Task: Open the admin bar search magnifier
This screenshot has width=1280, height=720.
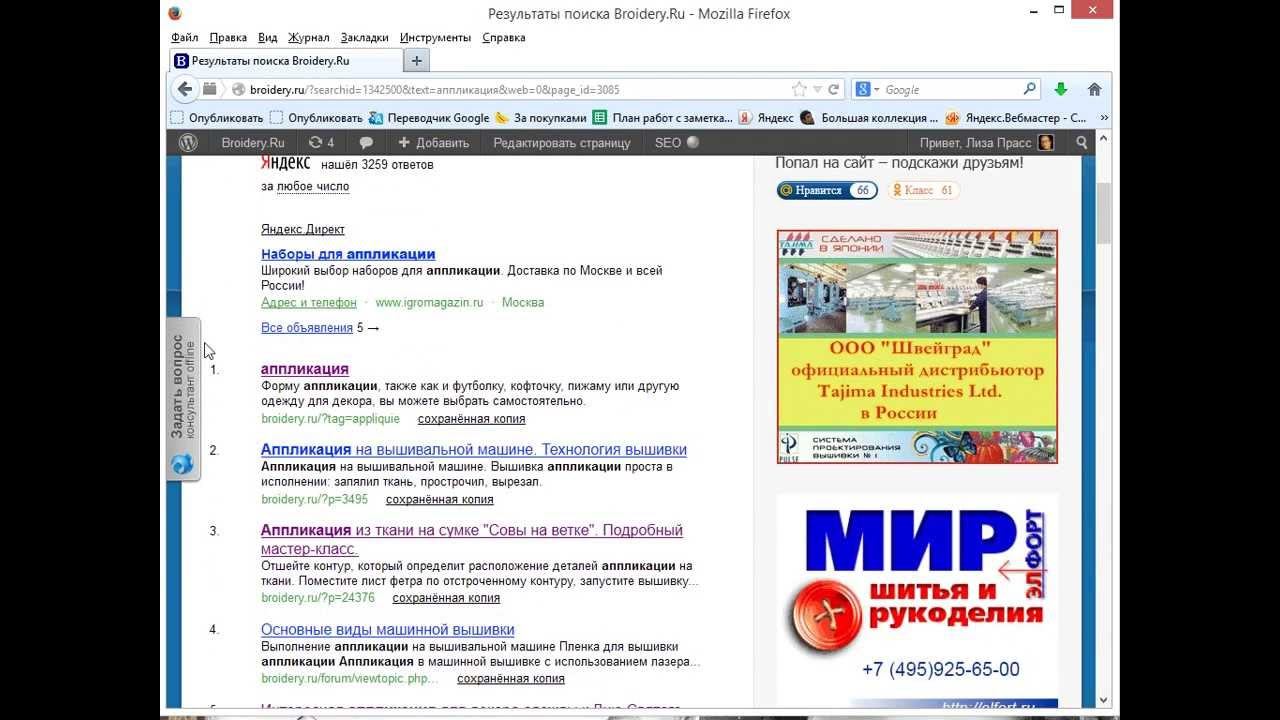Action: click(1082, 143)
